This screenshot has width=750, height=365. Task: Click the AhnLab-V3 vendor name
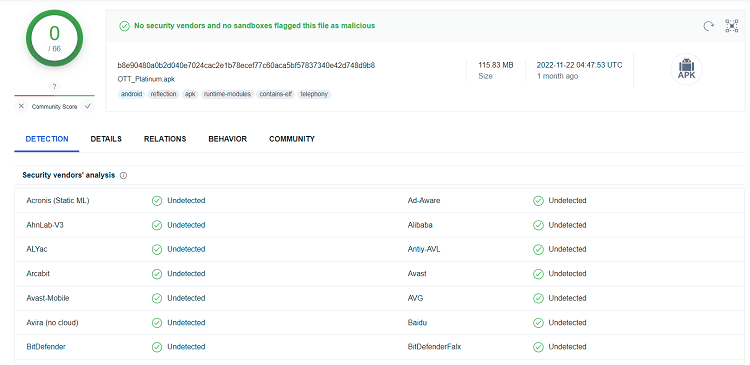[x=45, y=225]
